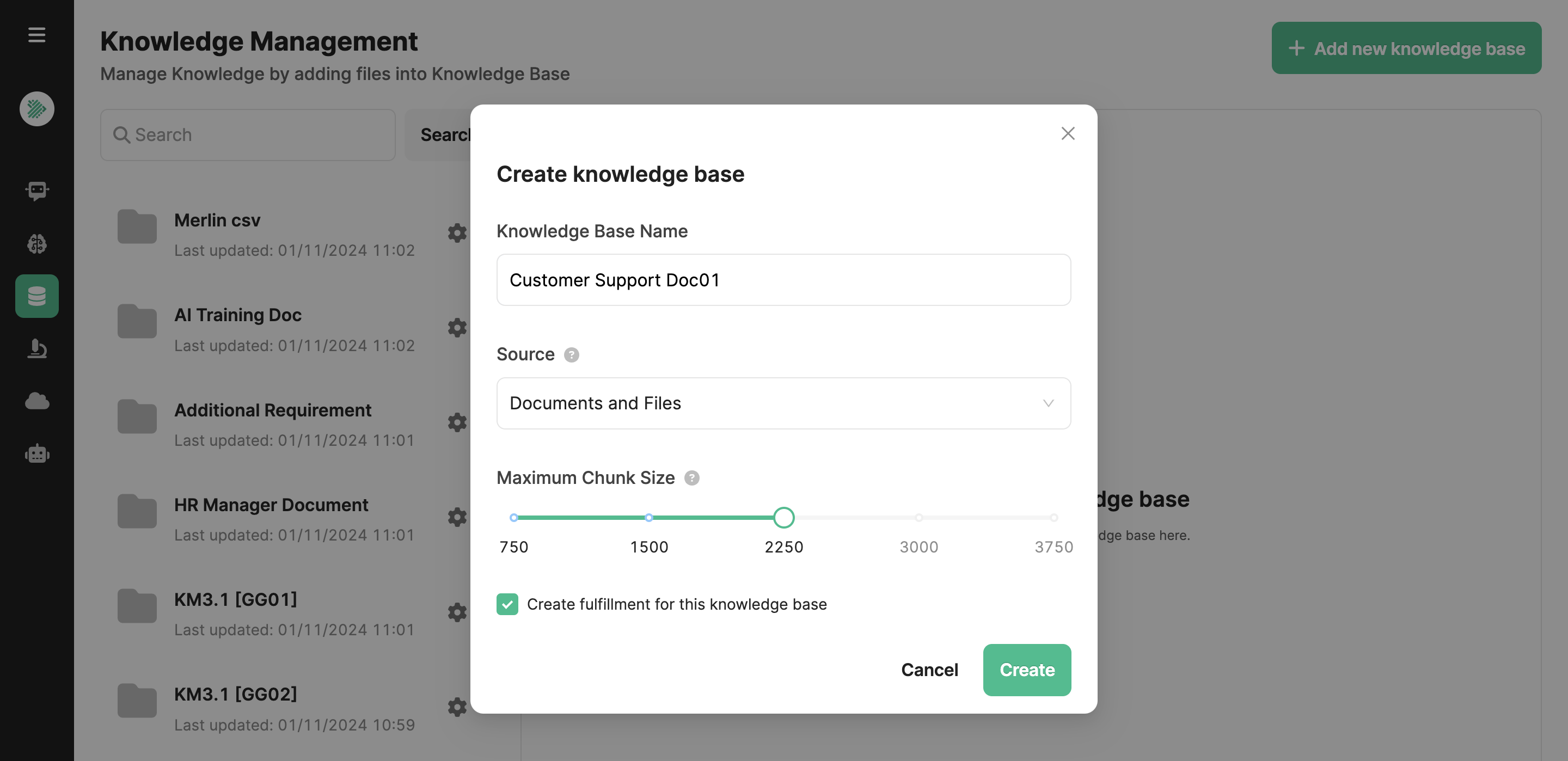Set chunk size slider to 750

514,518
